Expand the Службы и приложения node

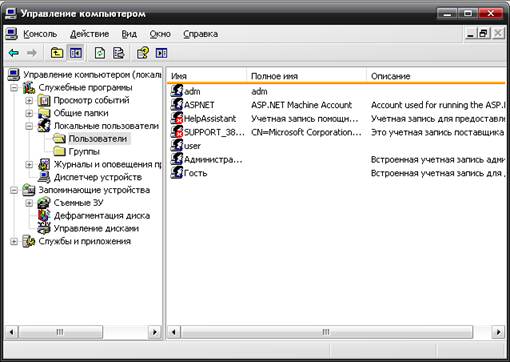pos(14,241)
